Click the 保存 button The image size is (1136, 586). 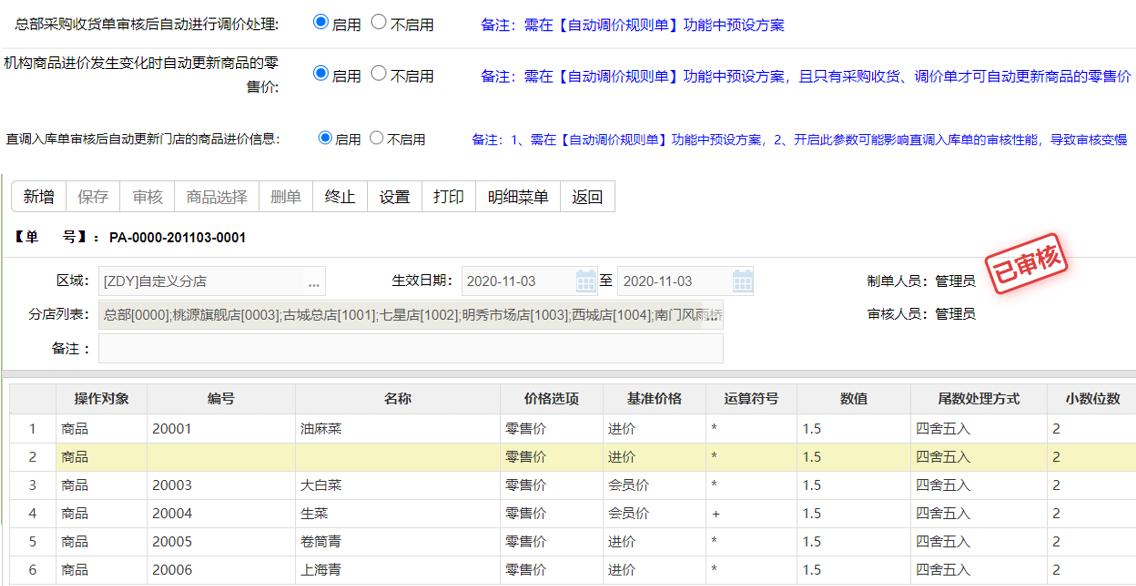tap(93, 196)
